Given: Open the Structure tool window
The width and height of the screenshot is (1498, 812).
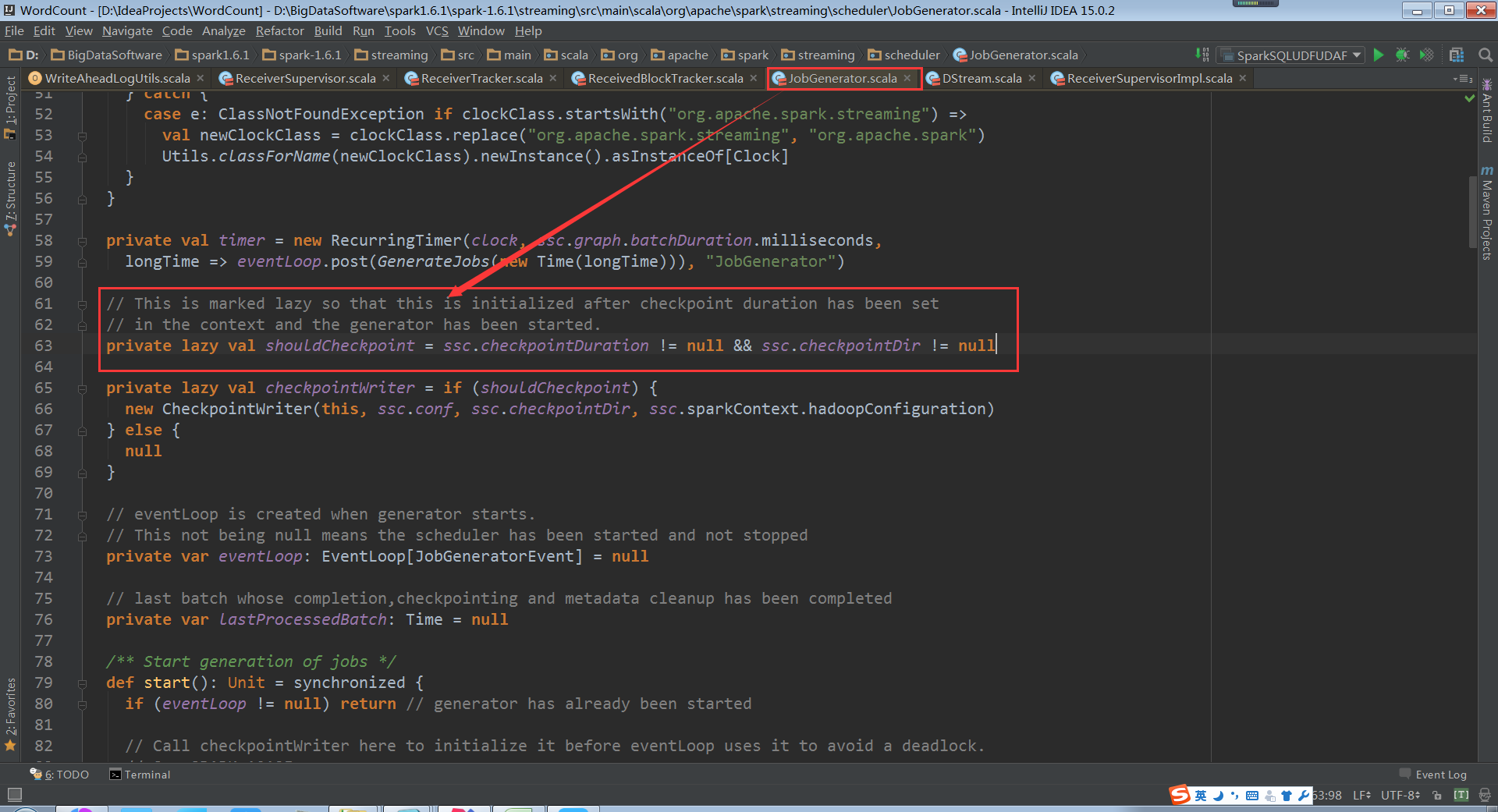Looking at the screenshot, I should [x=10, y=198].
